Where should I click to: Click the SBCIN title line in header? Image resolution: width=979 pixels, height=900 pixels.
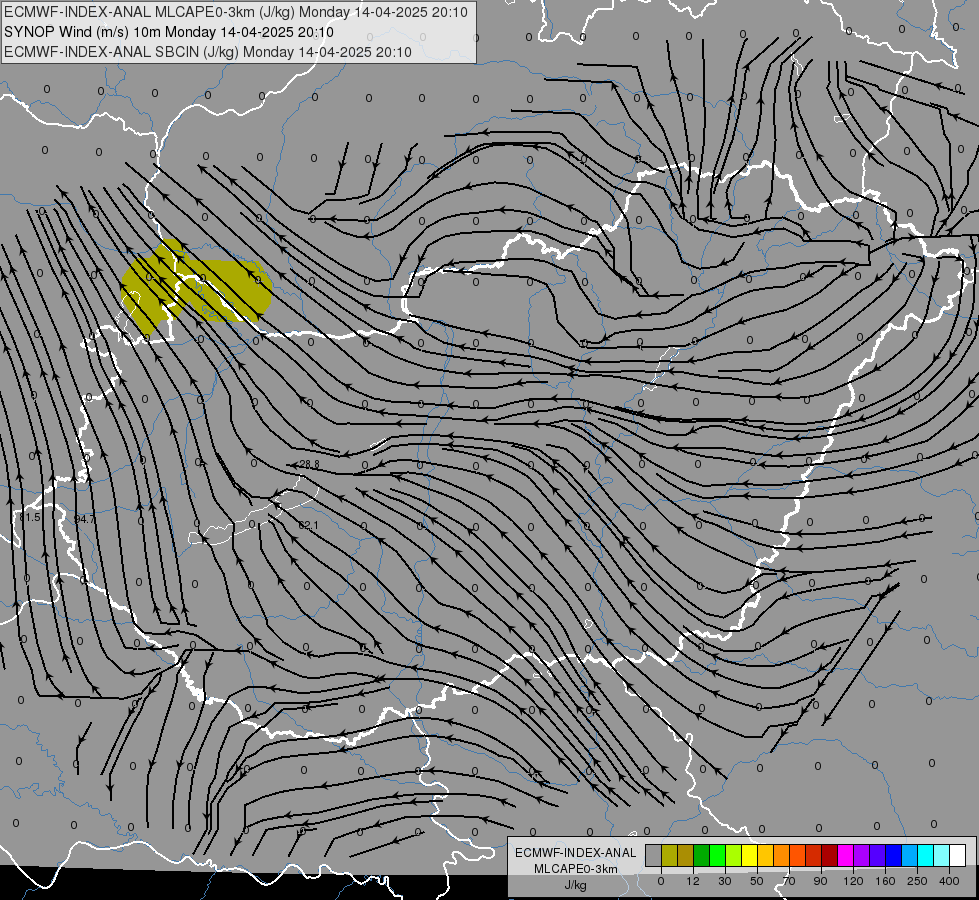208,52
